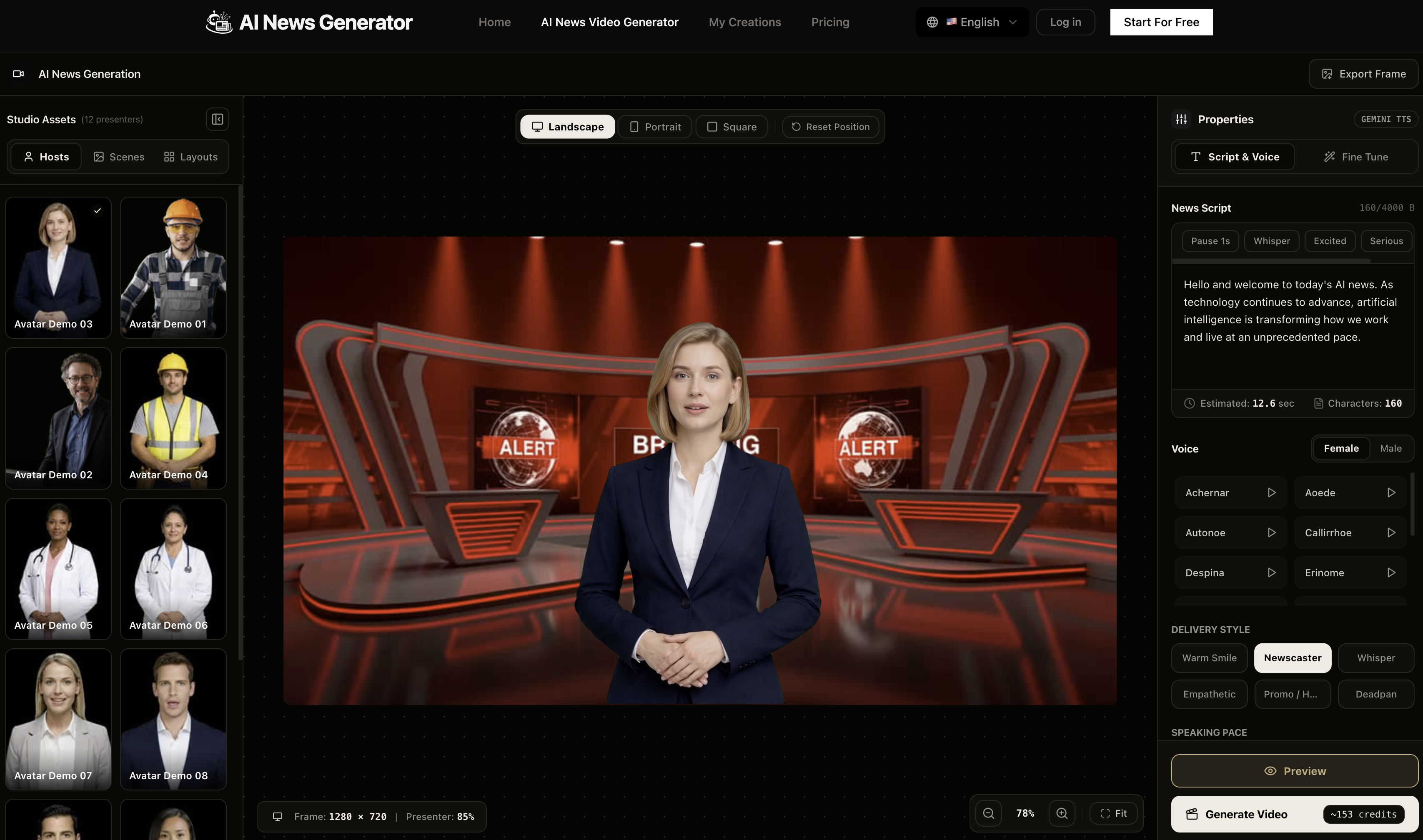This screenshot has height=840, width=1423.
Task: Choose Deadpan delivery style
Action: [x=1376, y=695]
